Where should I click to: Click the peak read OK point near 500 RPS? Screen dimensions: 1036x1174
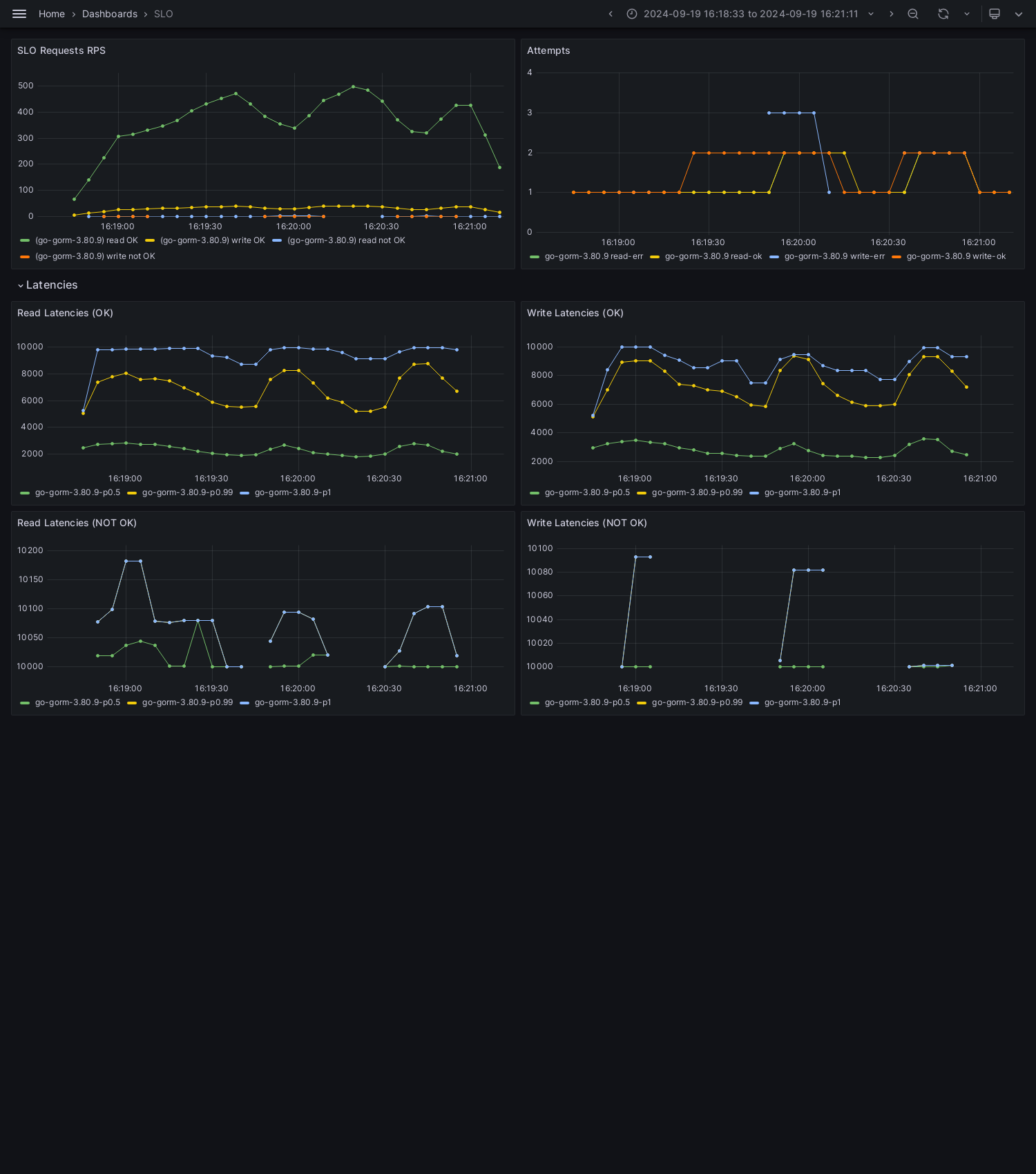(x=353, y=86)
